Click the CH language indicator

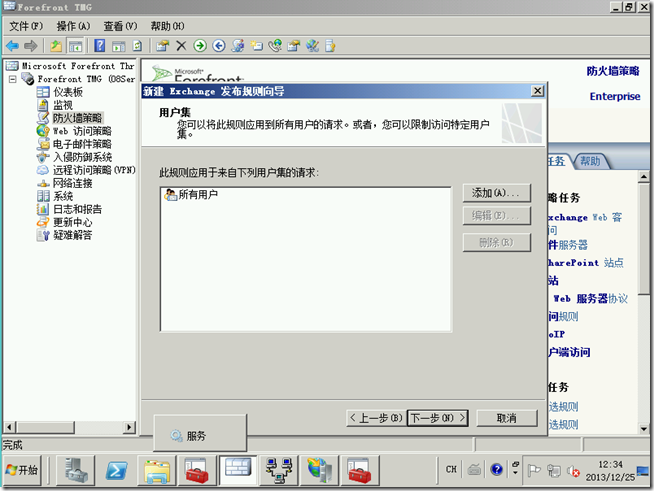[451, 469]
